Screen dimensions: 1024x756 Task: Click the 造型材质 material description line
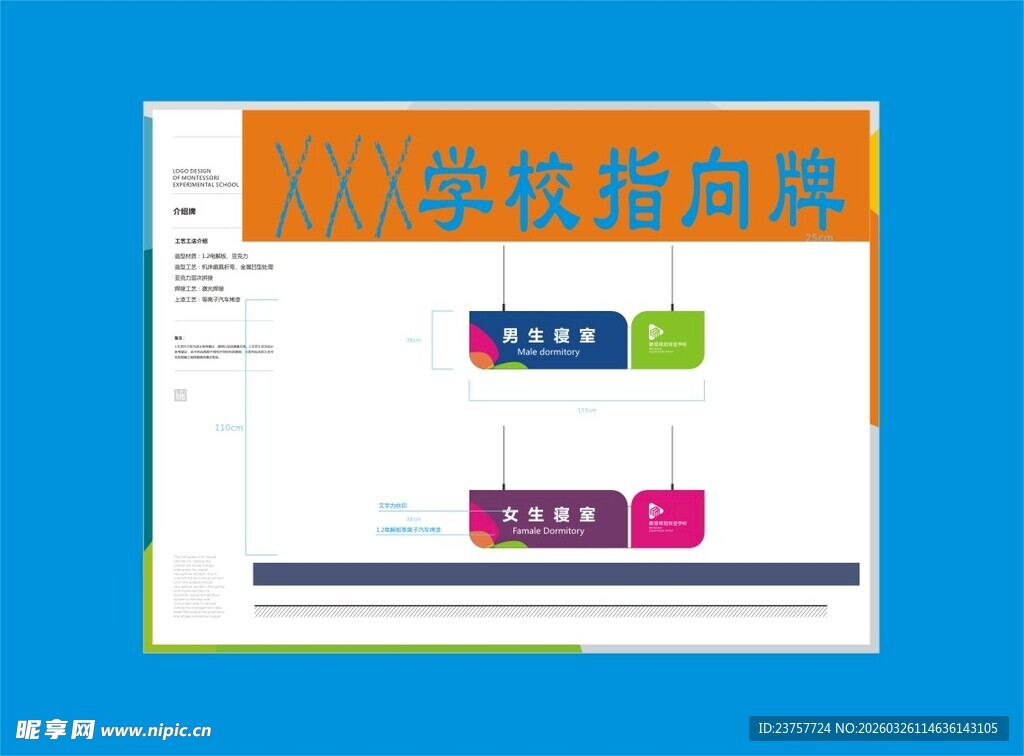211,257
